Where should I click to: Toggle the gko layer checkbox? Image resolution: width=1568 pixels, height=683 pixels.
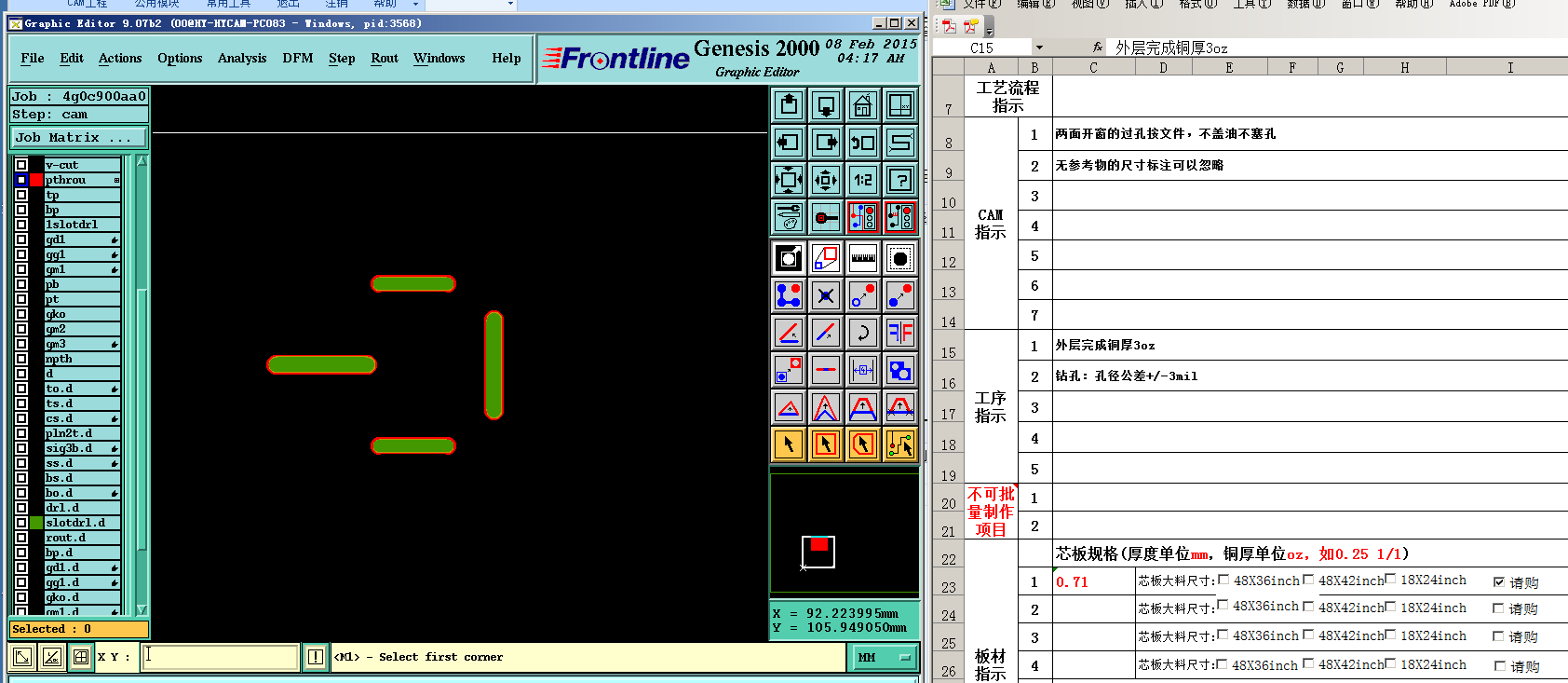21,314
